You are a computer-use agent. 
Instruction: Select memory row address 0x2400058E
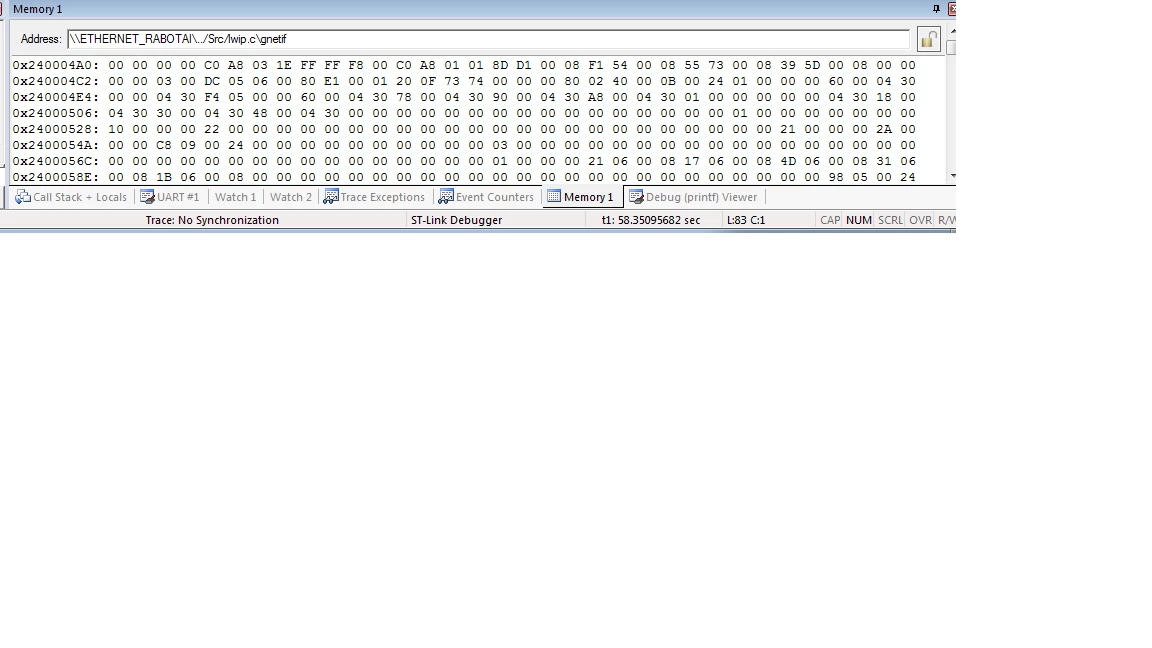56,177
